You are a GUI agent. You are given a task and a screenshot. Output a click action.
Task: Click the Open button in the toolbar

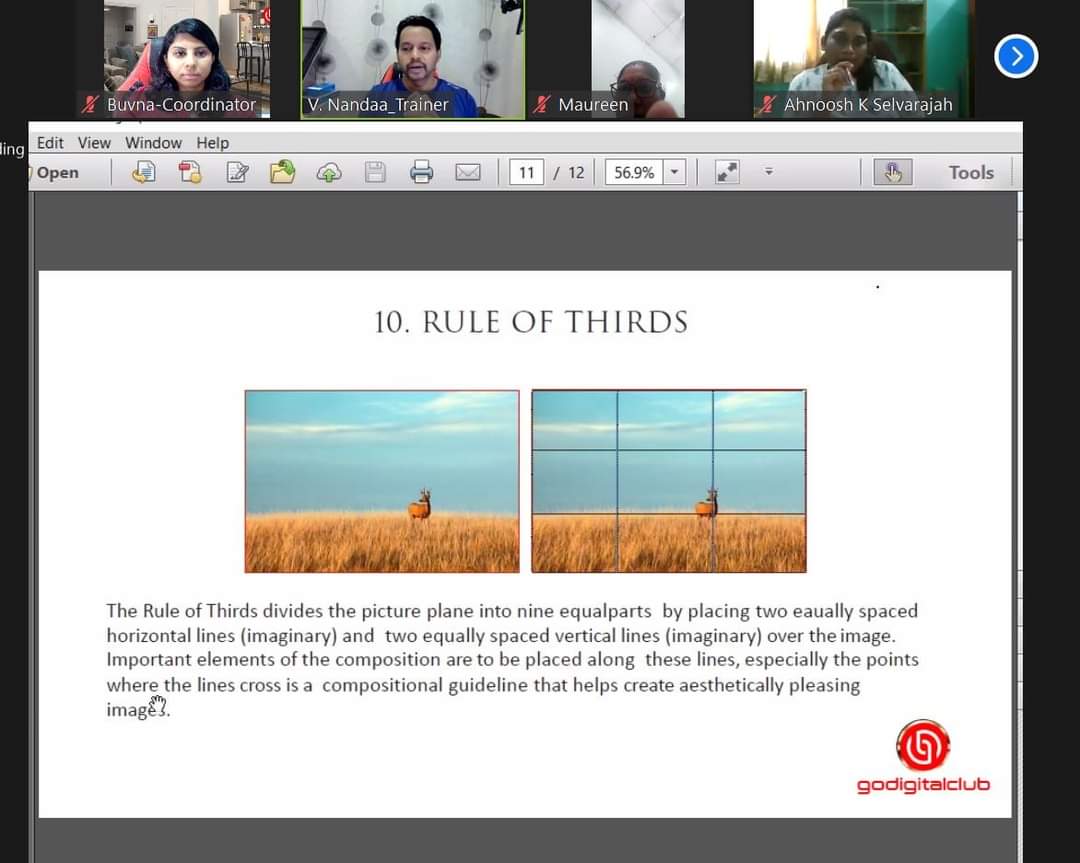coord(56,172)
